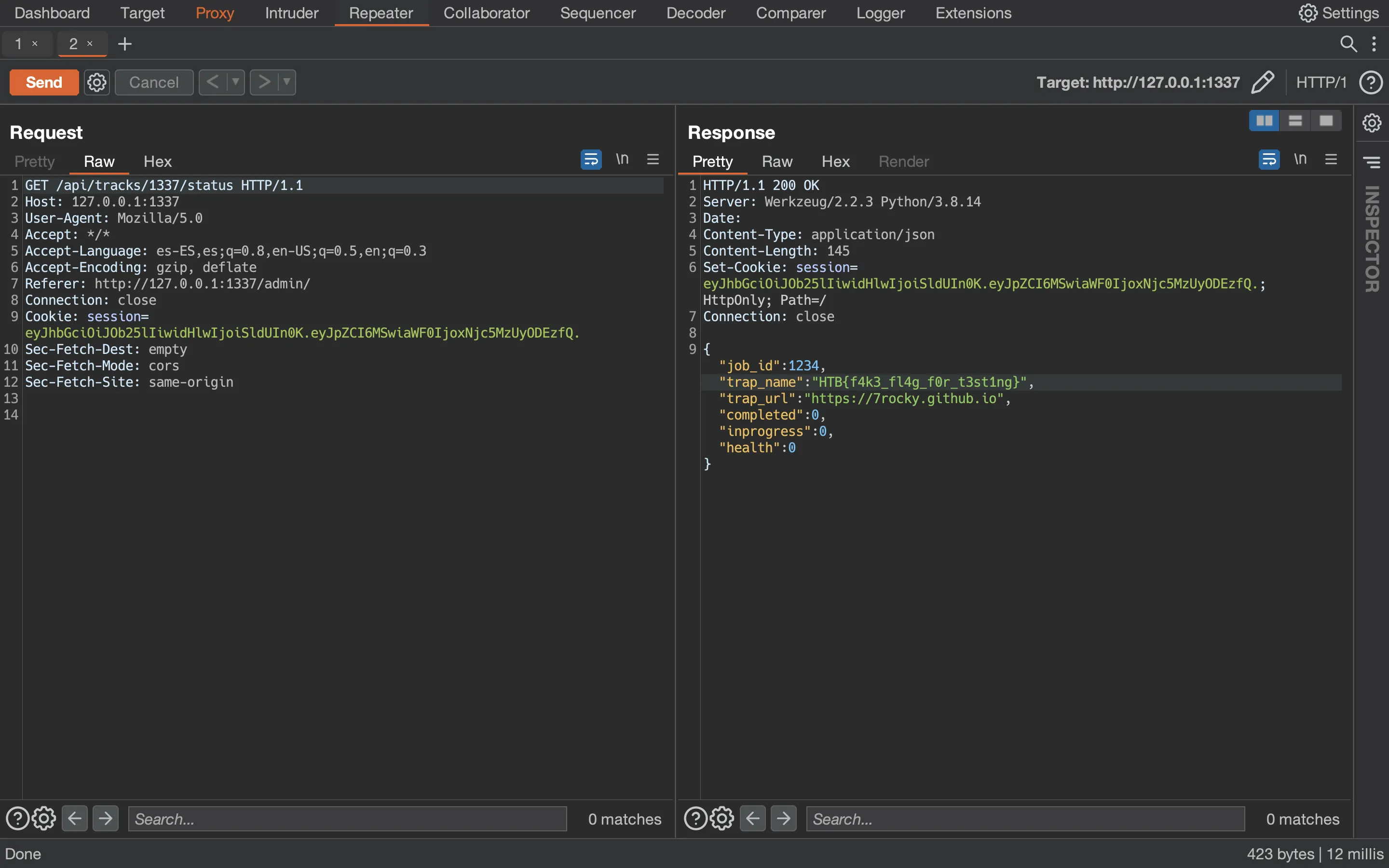Switch protocol via HTTP/1 label

[1321, 82]
